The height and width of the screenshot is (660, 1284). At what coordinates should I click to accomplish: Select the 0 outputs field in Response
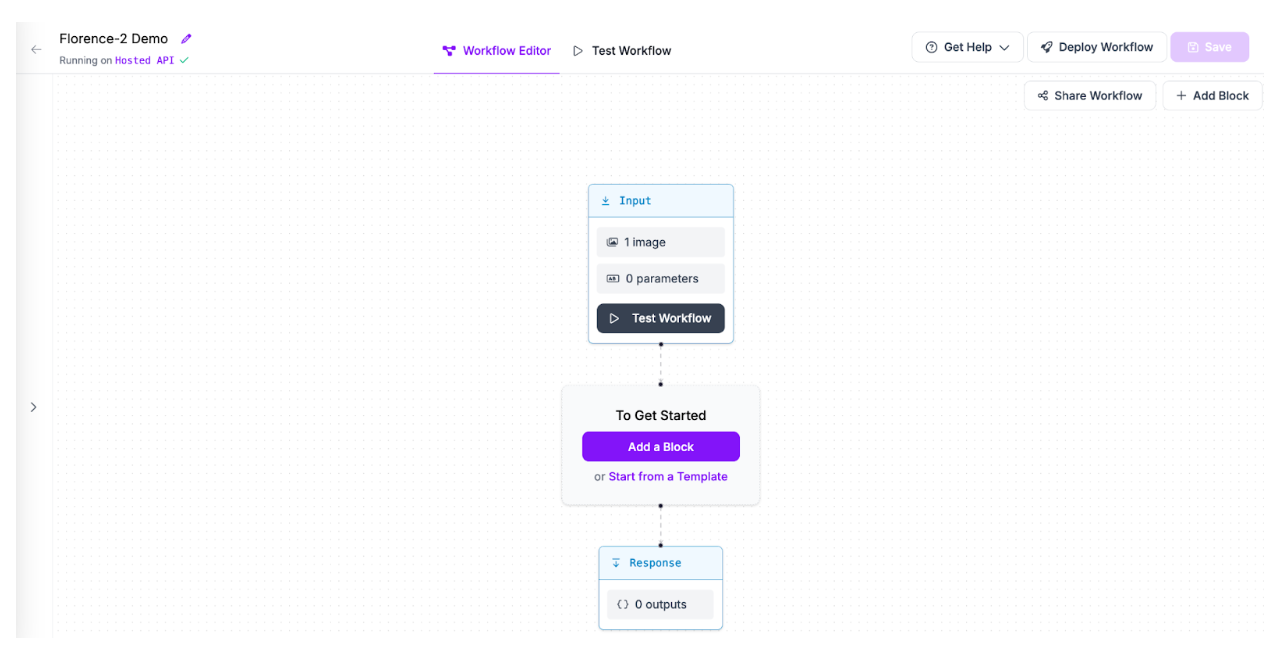pos(660,604)
